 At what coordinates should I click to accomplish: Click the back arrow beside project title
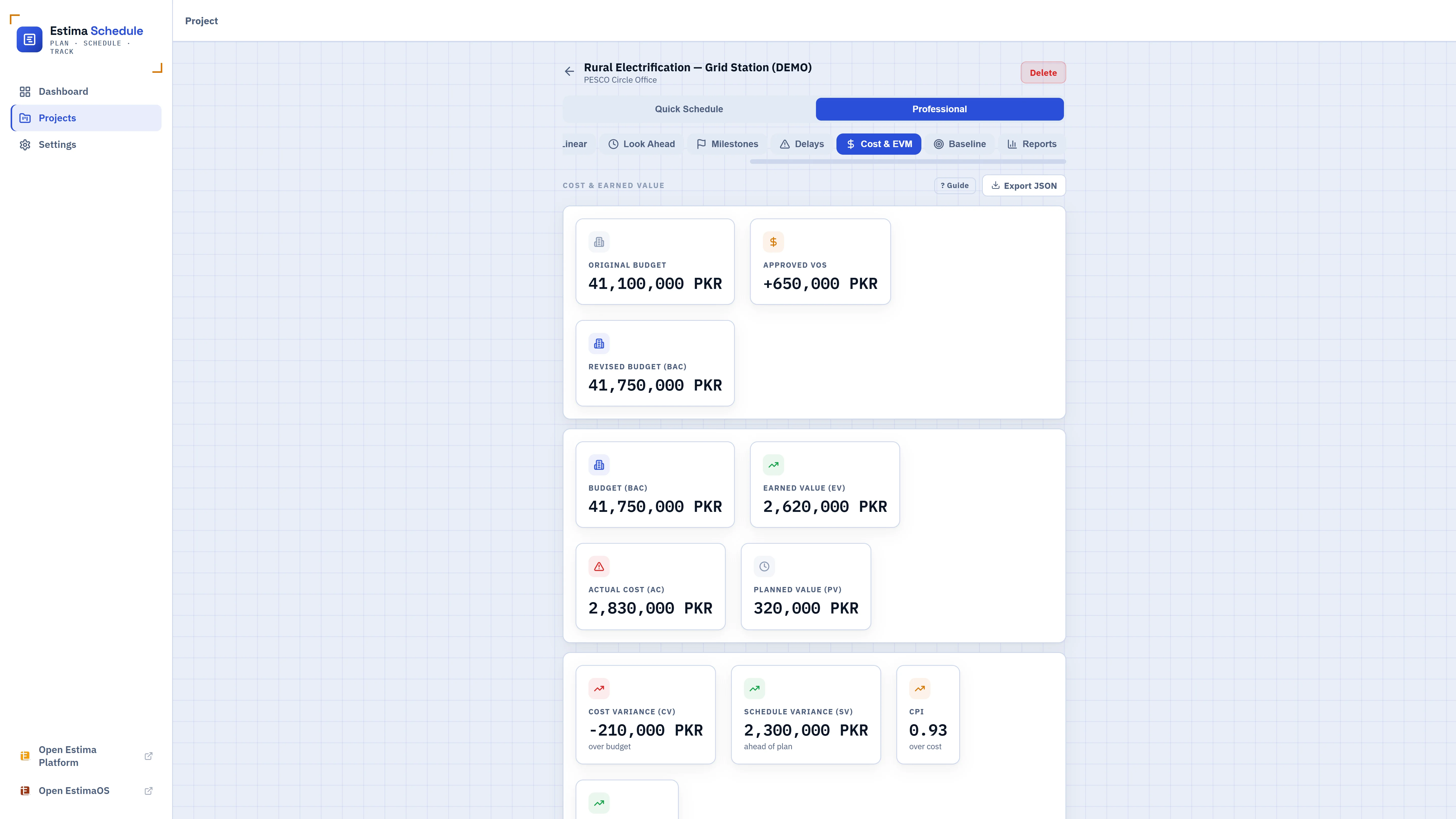tap(569, 71)
